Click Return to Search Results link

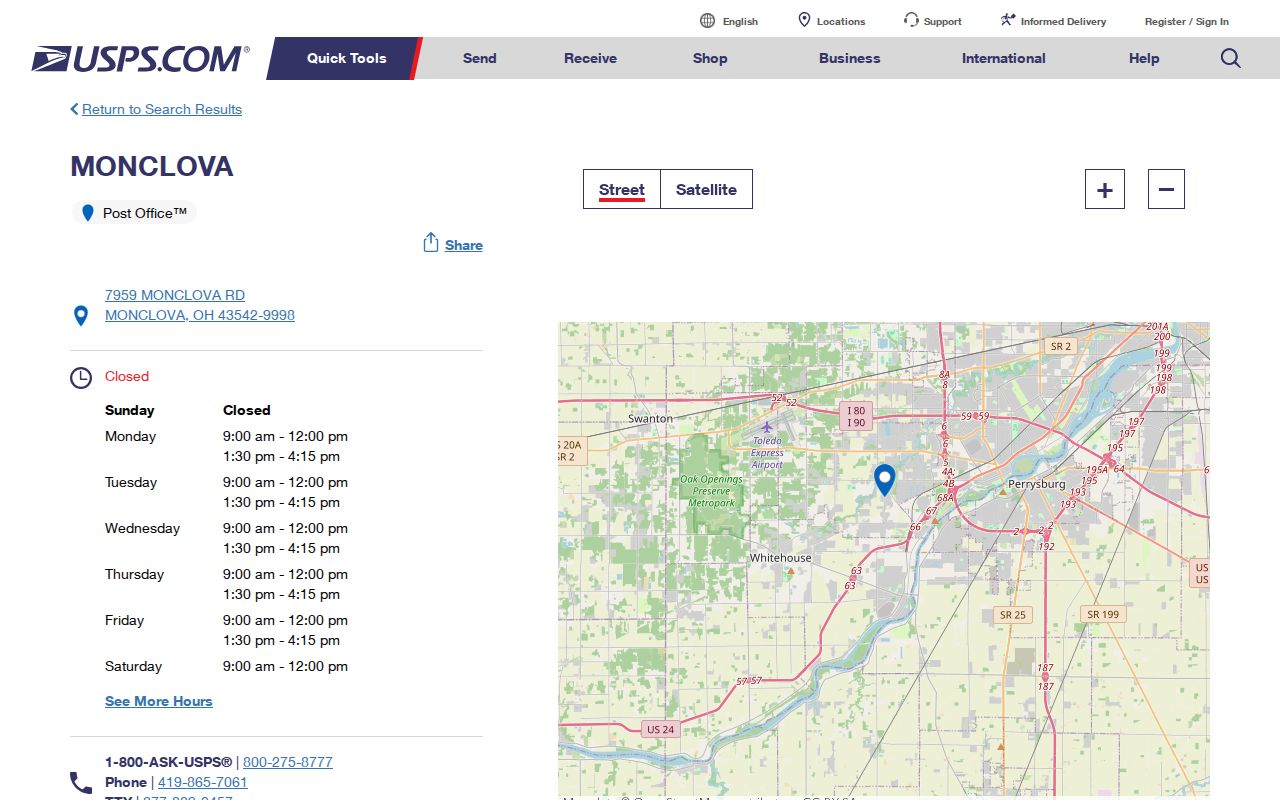162,109
